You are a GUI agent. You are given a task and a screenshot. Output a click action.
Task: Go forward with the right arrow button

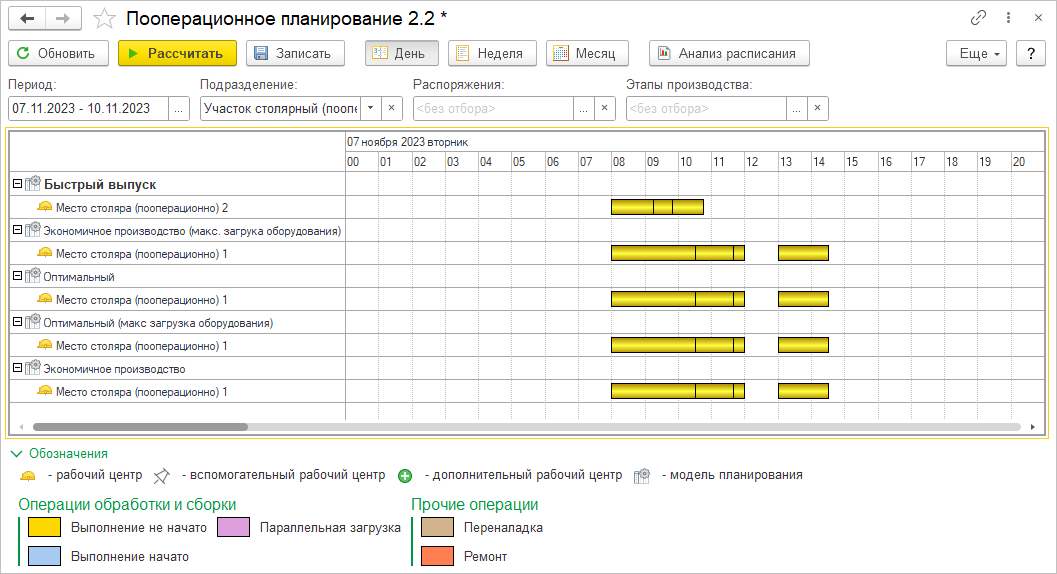pyautogui.click(x=63, y=19)
